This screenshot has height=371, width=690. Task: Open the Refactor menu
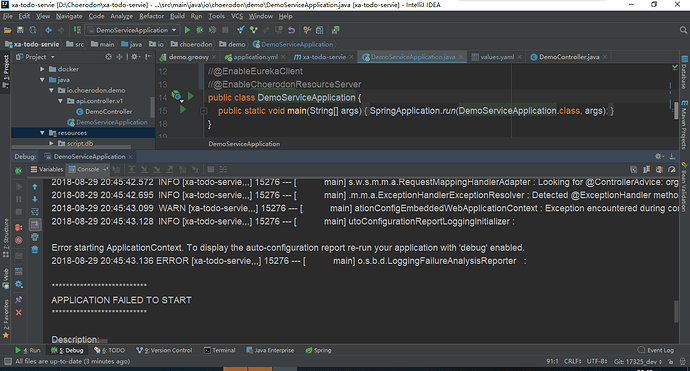tap(151, 16)
